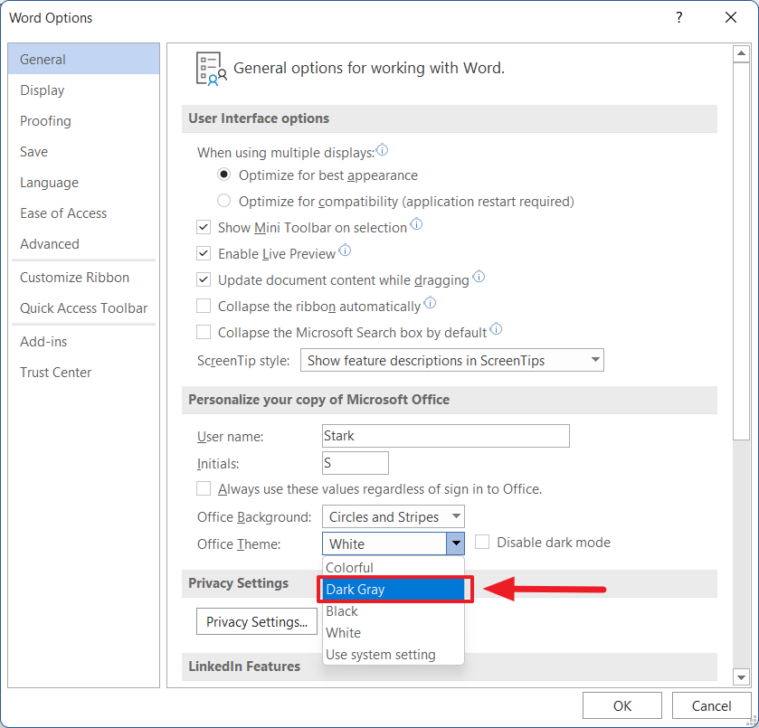Click info icon next to Show Mini Toolbar
759x728 pixels.
[x=416, y=225]
